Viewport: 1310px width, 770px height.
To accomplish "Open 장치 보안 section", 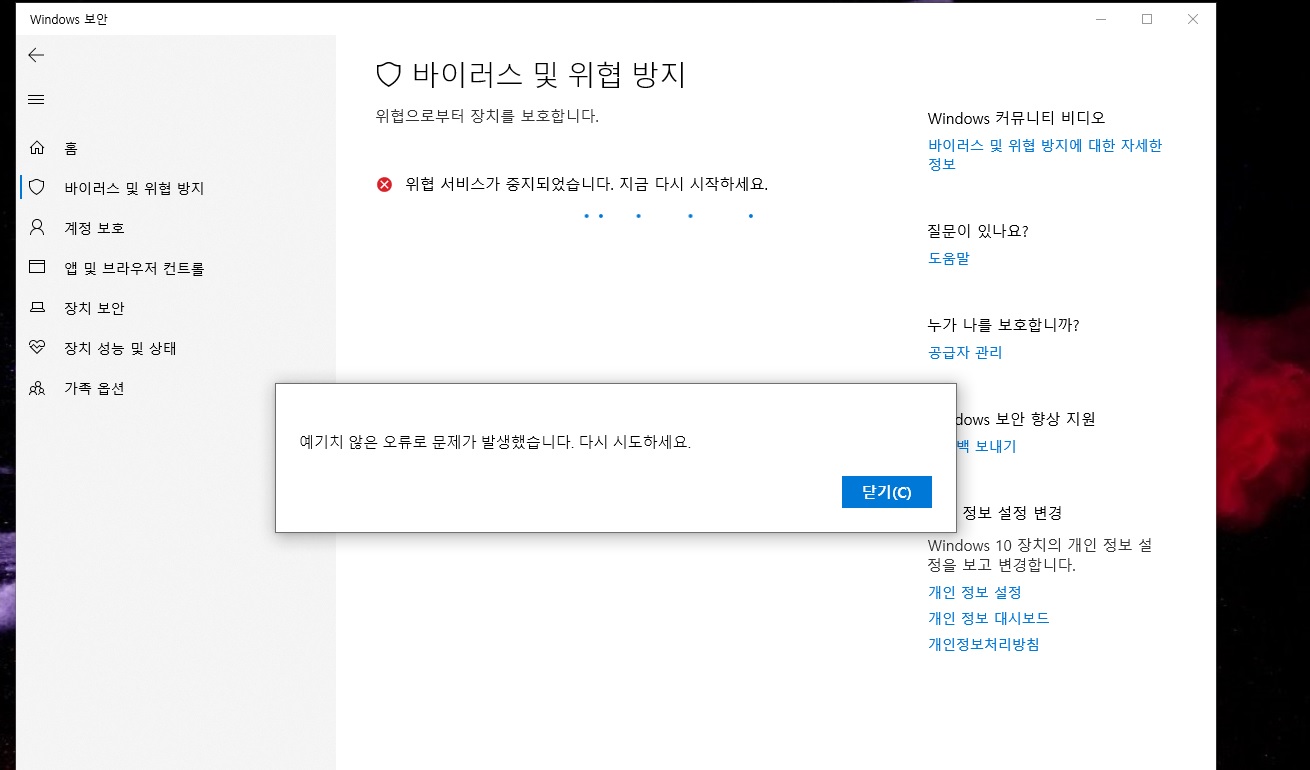I will (94, 308).
